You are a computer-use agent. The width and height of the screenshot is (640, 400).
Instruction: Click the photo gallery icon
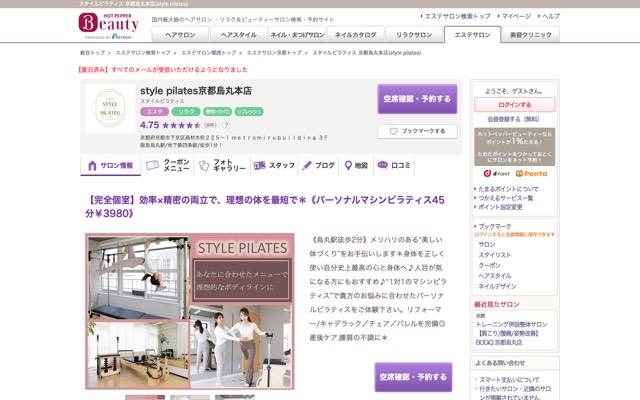[204, 165]
